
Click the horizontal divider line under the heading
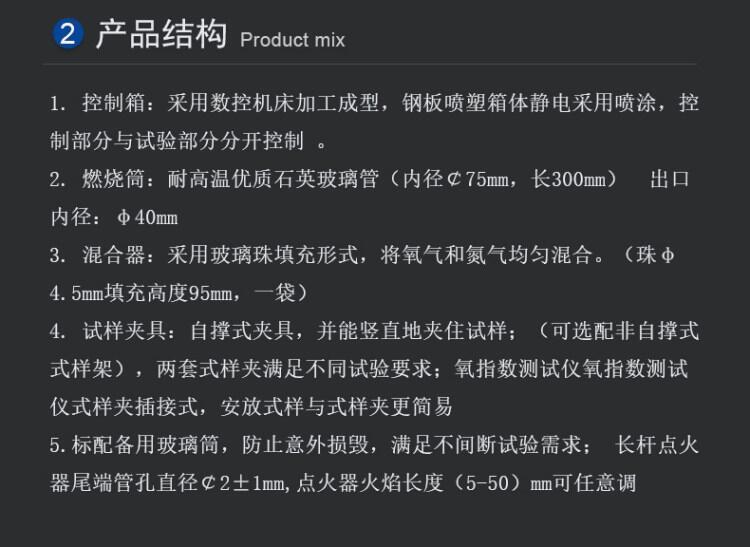coord(370,64)
